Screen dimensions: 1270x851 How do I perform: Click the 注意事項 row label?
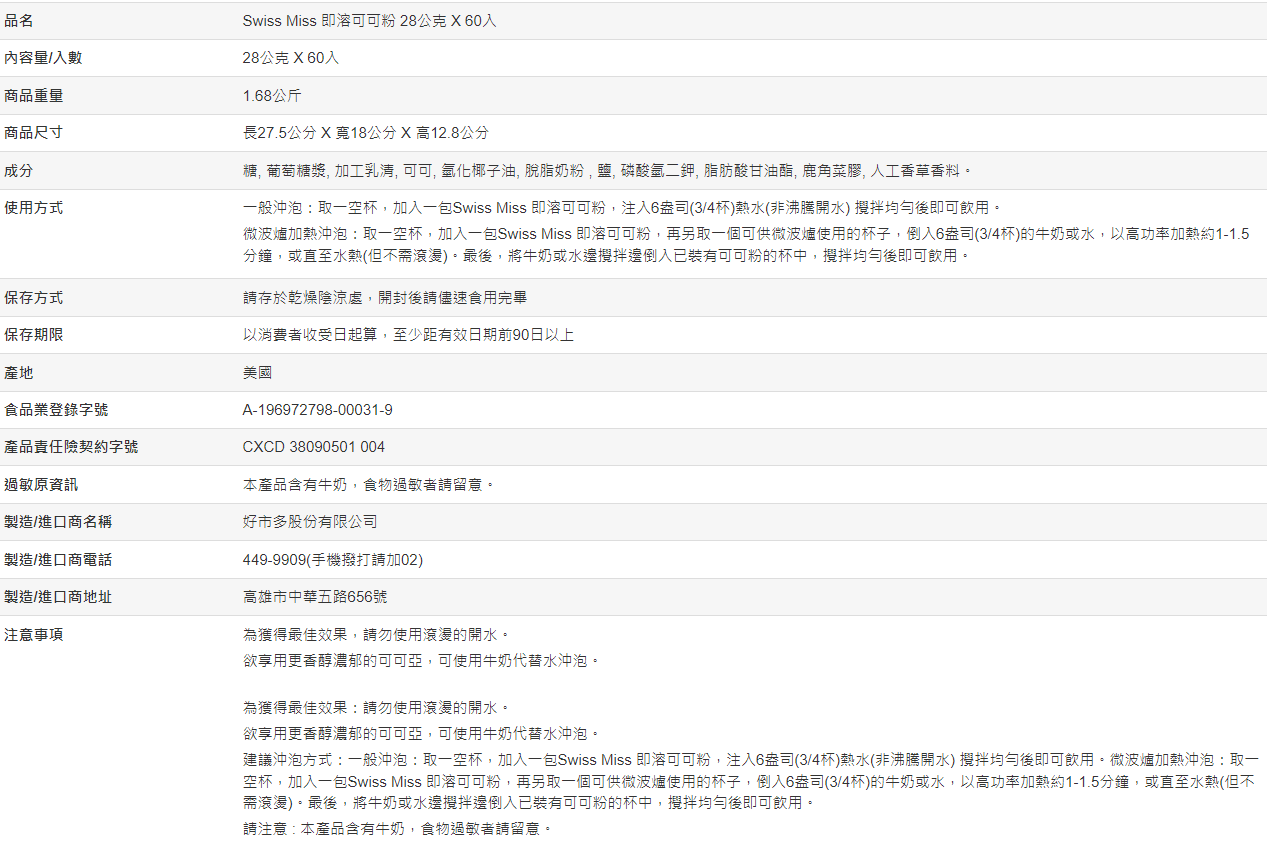[x=33, y=635]
